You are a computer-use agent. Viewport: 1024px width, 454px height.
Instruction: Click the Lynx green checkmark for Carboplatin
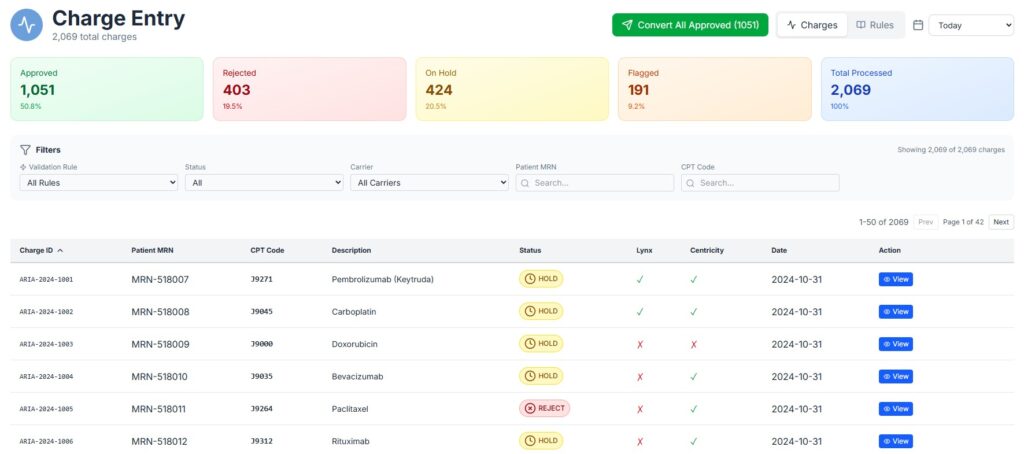click(x=640, y=312)
